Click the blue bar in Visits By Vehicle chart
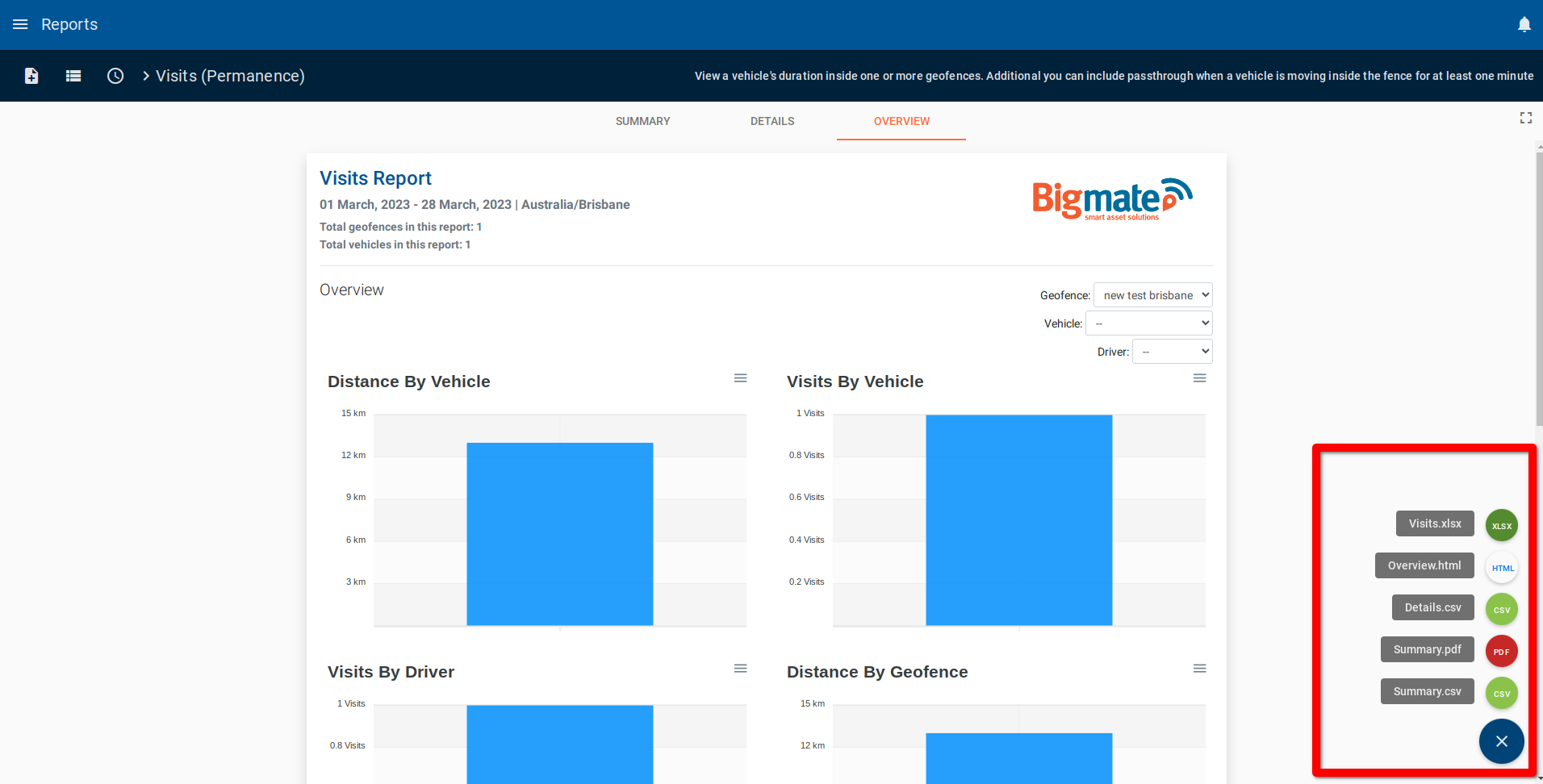 click(x=1018, y=520)
